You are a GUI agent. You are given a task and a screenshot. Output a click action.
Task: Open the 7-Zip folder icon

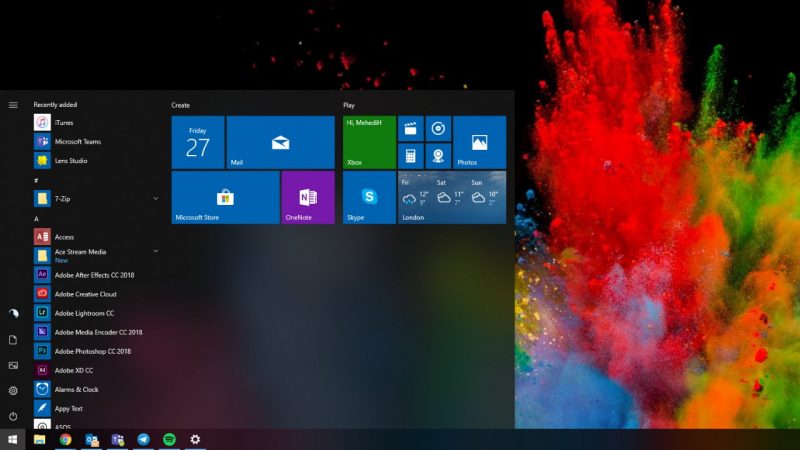click(x=42, y=198)
